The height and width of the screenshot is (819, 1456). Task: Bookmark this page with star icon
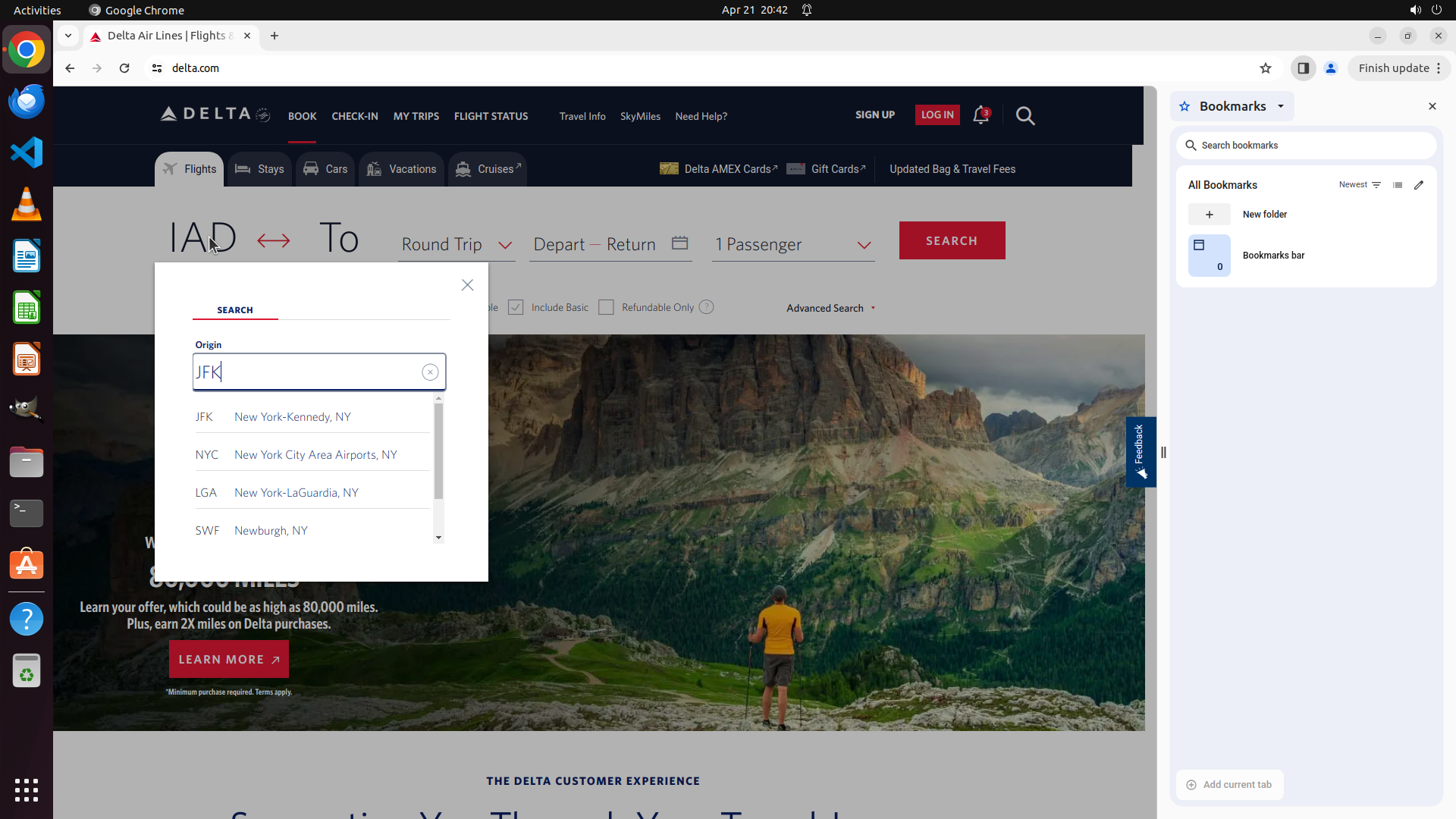point(1265,68)
